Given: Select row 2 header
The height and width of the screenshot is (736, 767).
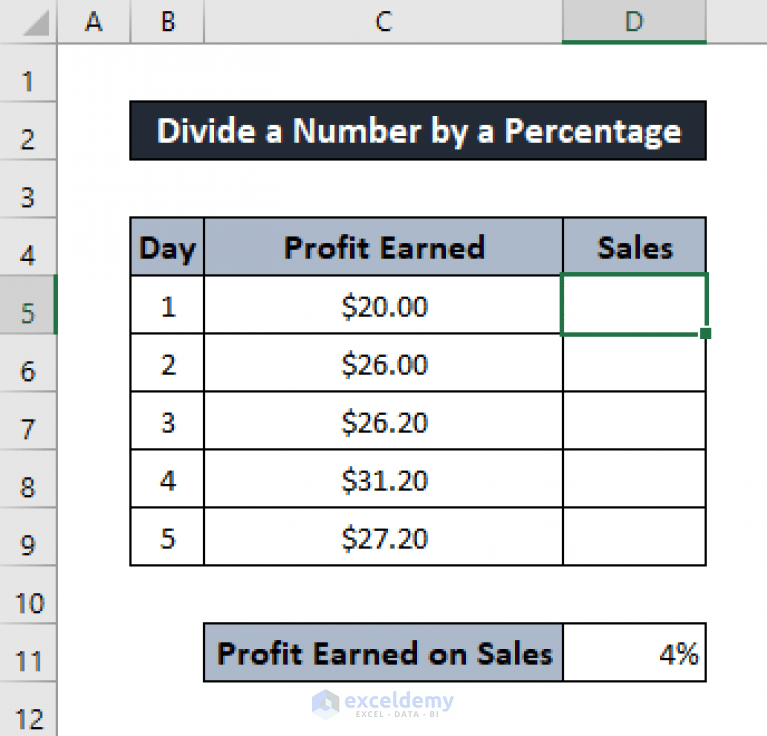Looking at the screenshot, I should point(28,131).
